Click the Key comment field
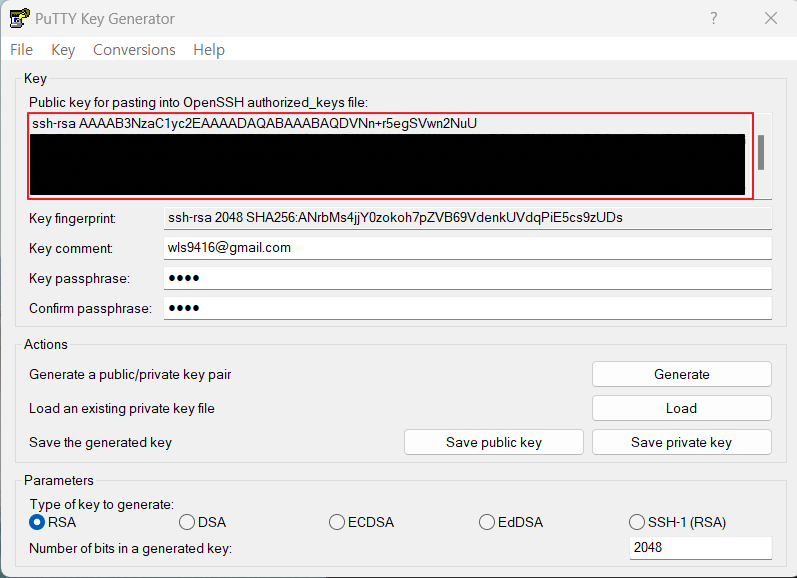This screenshot has height=578, width=797. [x=468, y=248]
